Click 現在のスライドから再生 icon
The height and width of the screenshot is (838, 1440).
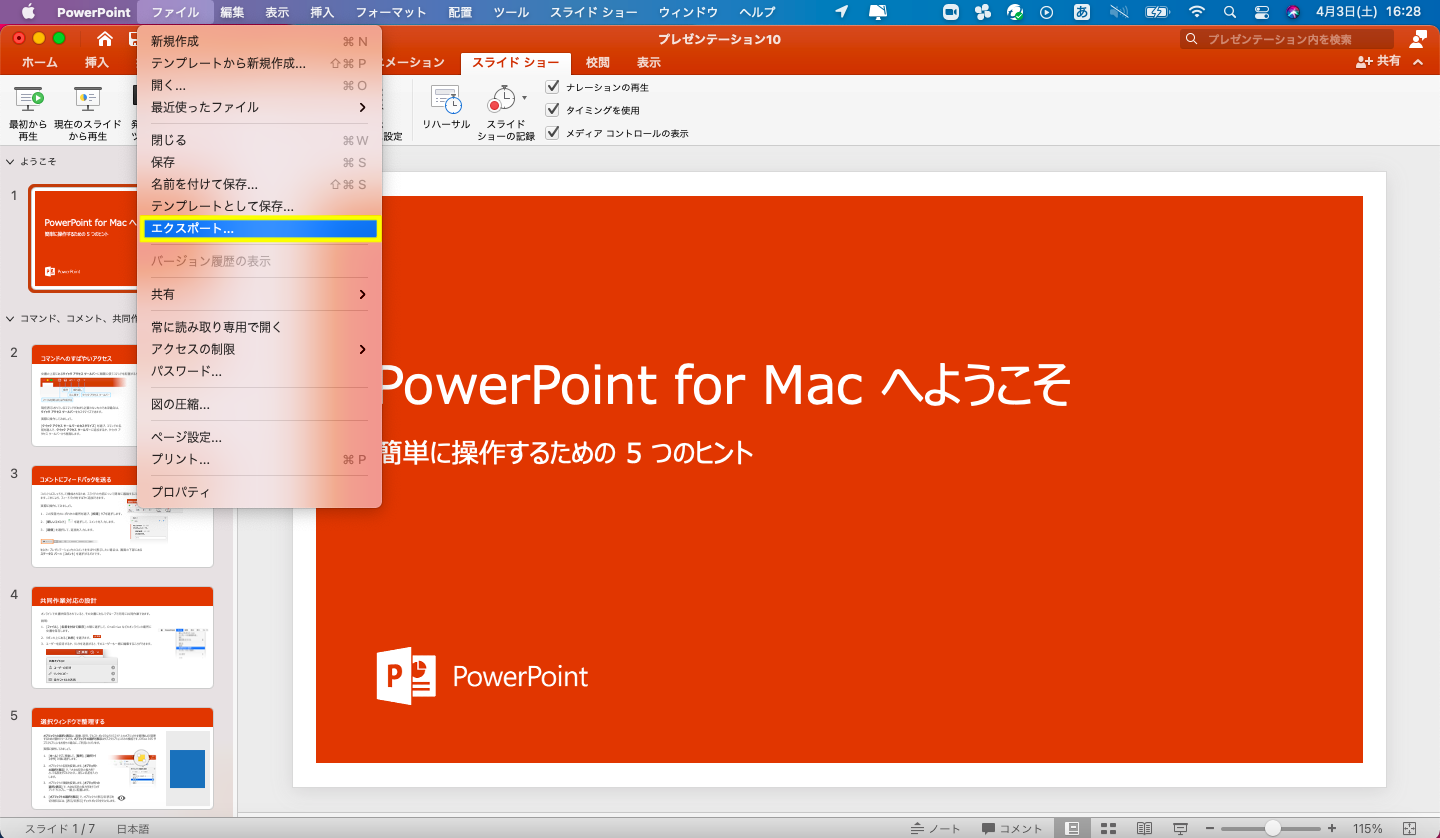click(x=88, y=98)
